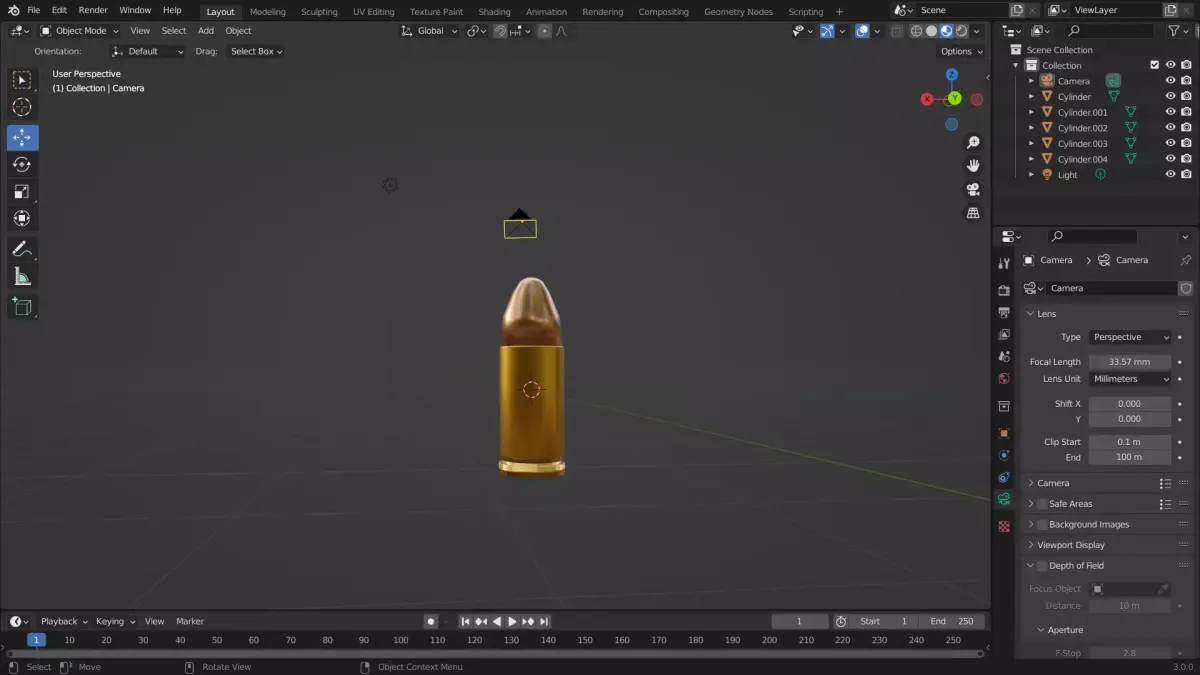Switch to the Modeling workspace tab
1200x675 pixels.
click(x=267, y=12)
